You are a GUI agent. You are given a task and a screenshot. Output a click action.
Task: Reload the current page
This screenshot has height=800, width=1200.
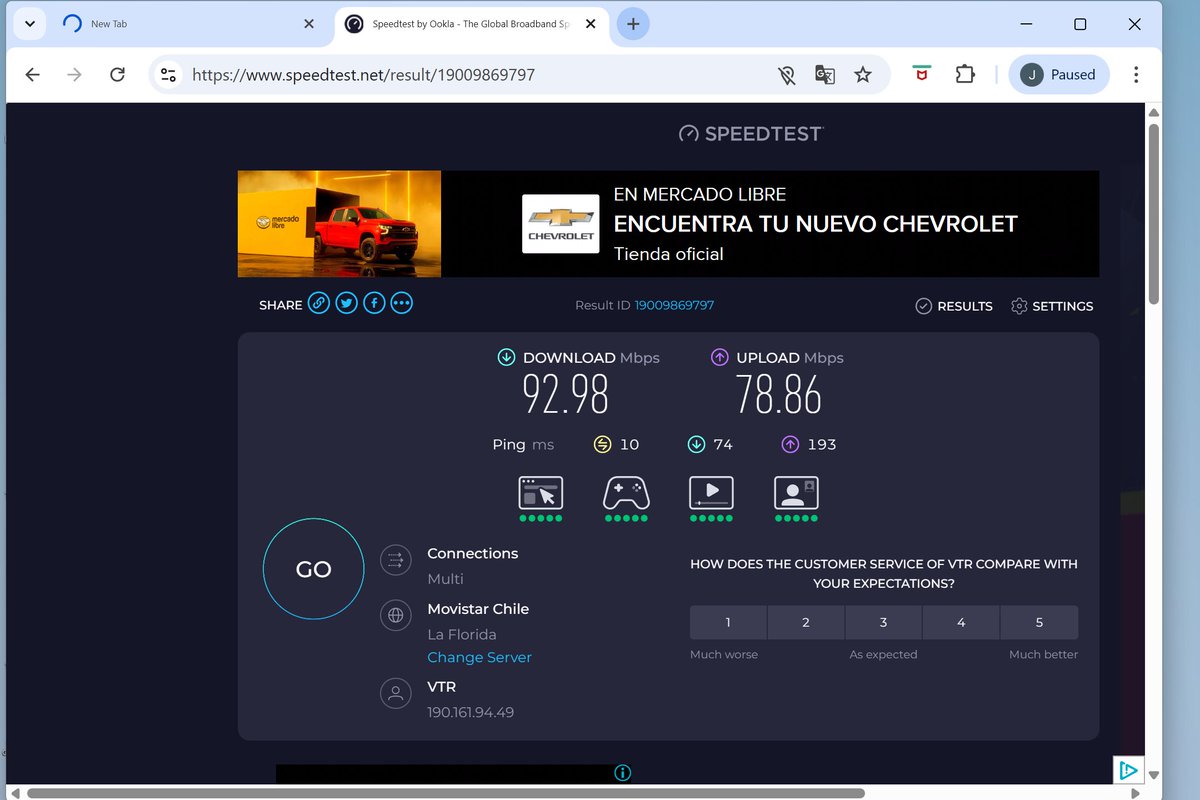tap(117, 75)
